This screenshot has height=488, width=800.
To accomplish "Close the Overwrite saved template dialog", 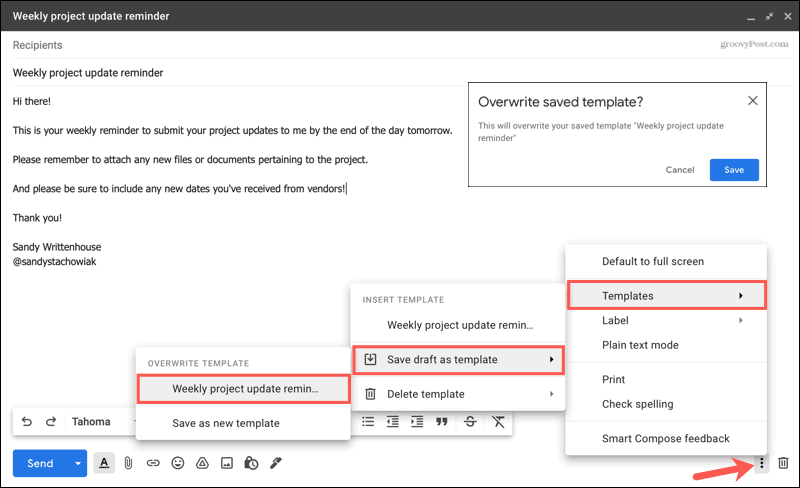I will tap(753, 101).
